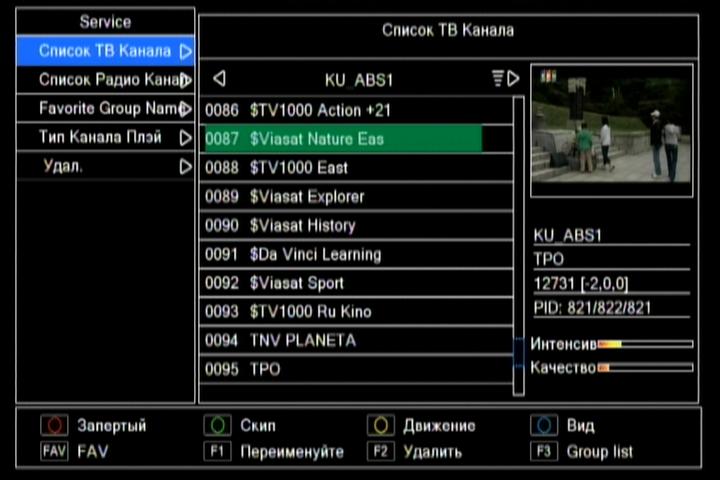The image size is (720, 480).
Task: Select channel 0088 $TV1000 East
Action: (356, 168)
